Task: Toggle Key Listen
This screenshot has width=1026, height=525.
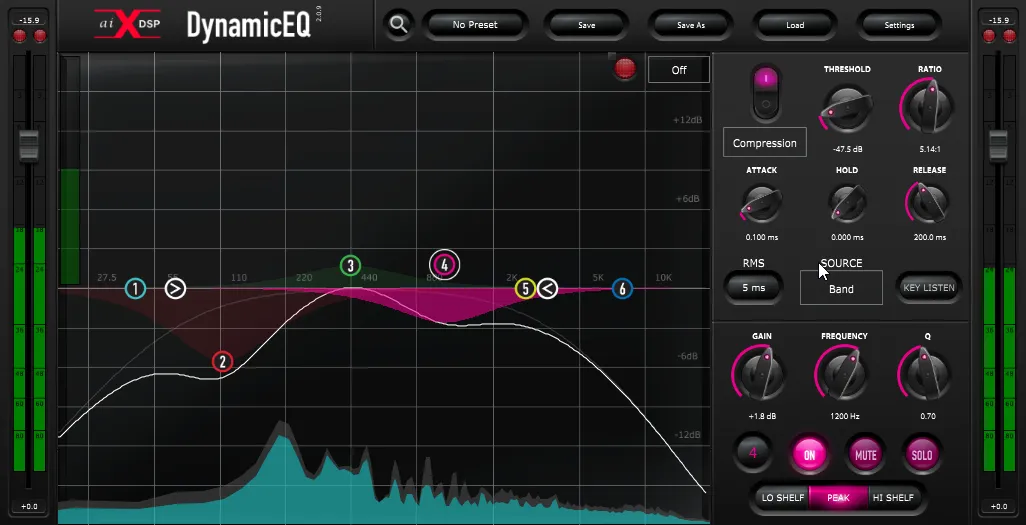Action: (929, 288)
